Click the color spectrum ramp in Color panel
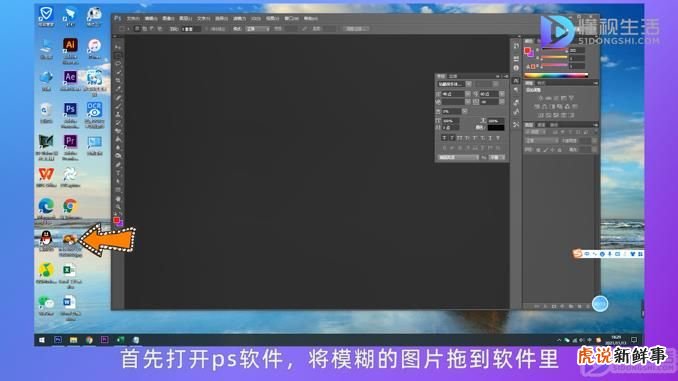Screen dimensions: 678x381 click(x=556, y=75)
